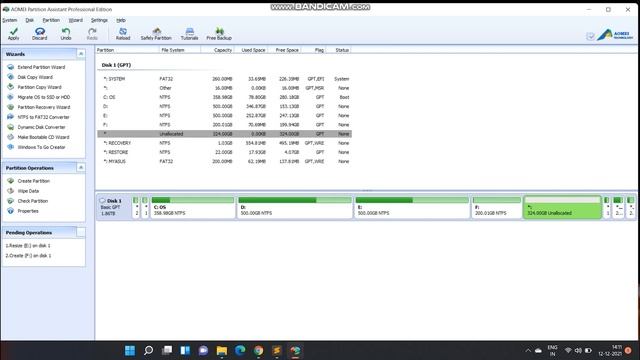Sort by Status column header
Image resolution: width=640 pixels, height=360 pixels.
338,50
